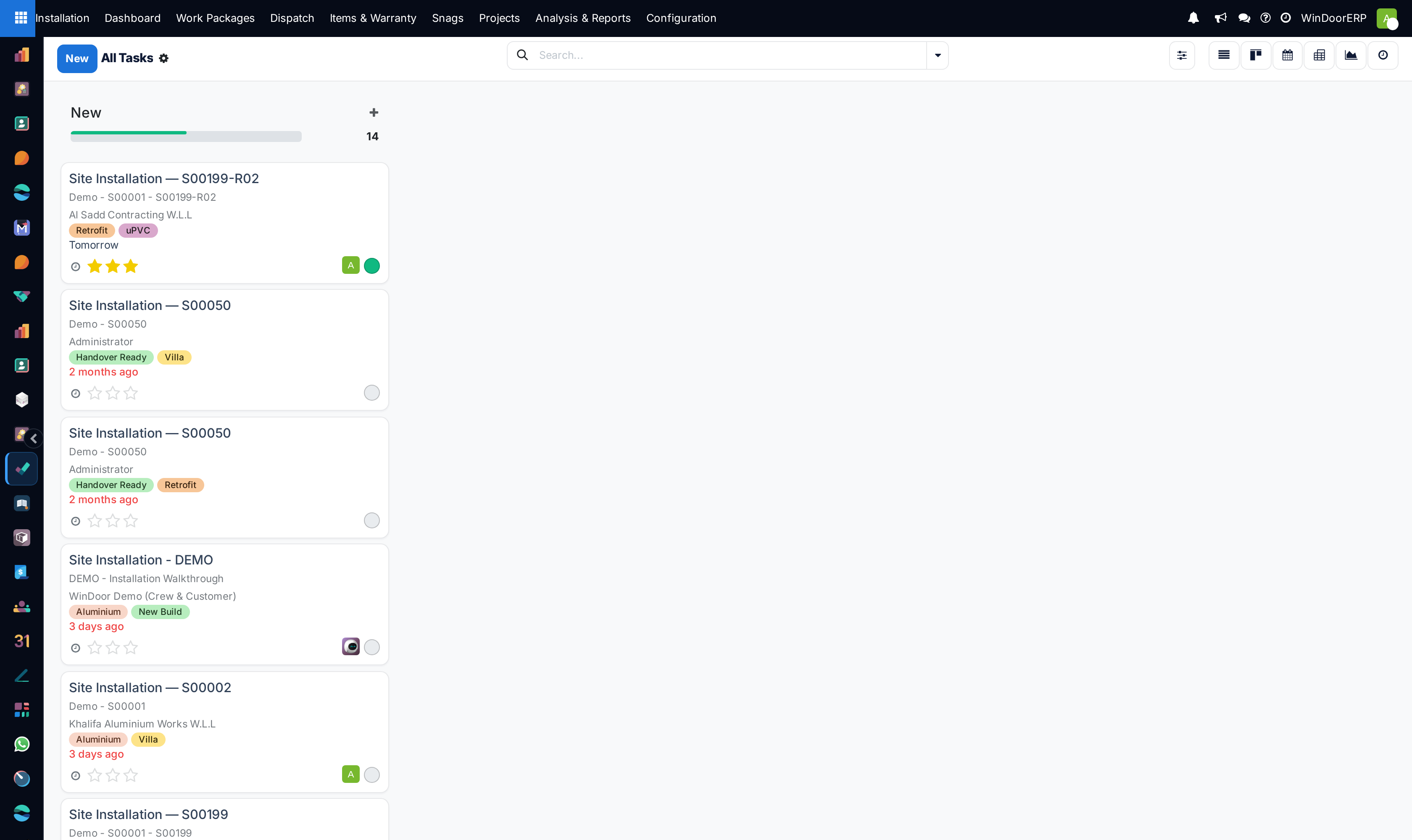
Task: Open state circle on S00050 Retrofit card
Action: (x=371, y=520)
